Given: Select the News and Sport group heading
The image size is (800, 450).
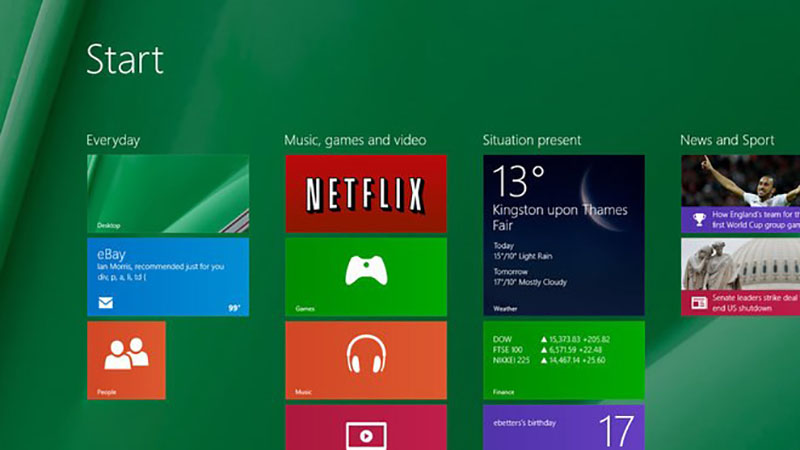Looking at the screenshot, I should coord(727,140).
